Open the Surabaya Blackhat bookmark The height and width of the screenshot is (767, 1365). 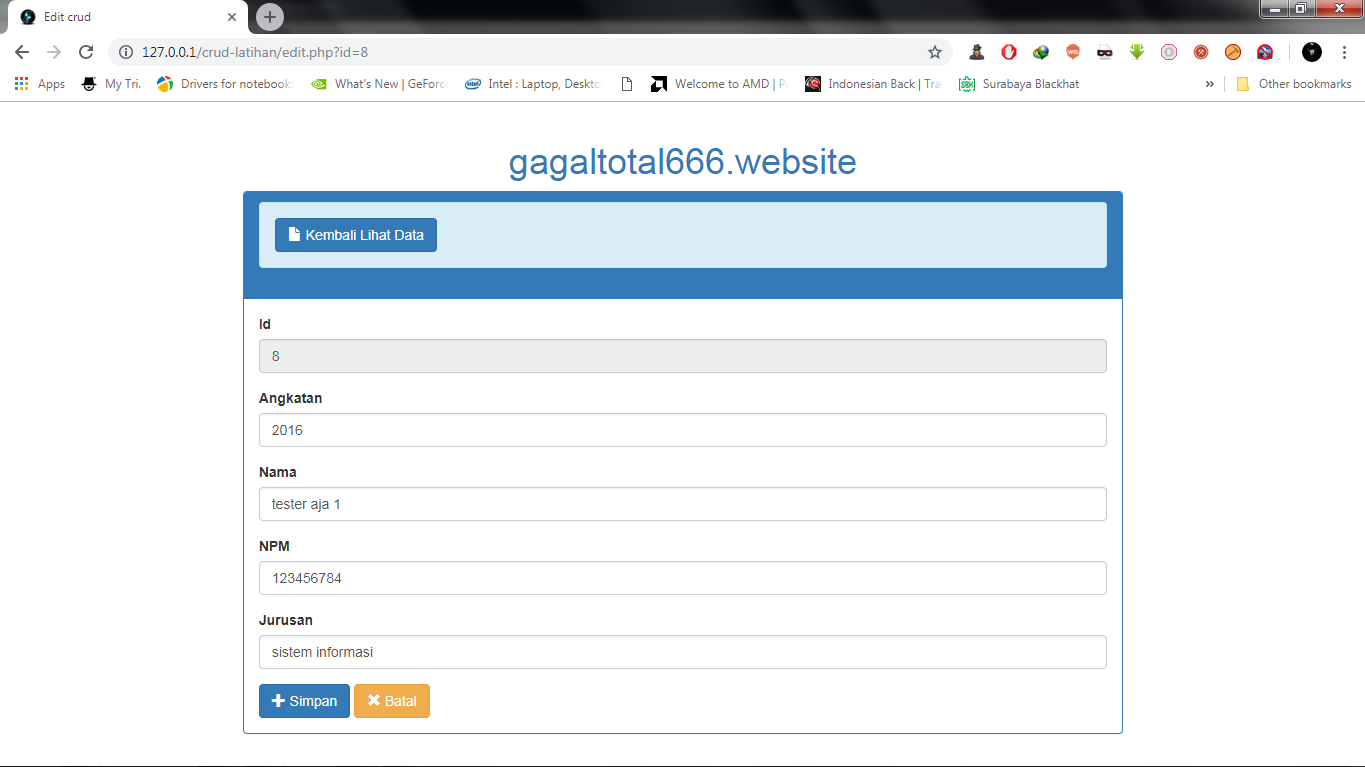(x=1019, y=84)
